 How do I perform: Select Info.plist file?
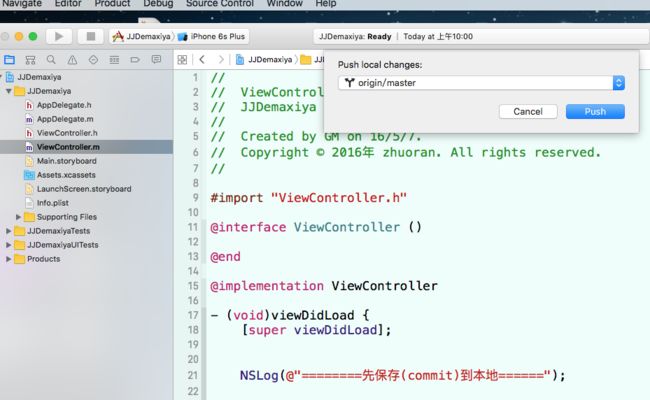52,203
